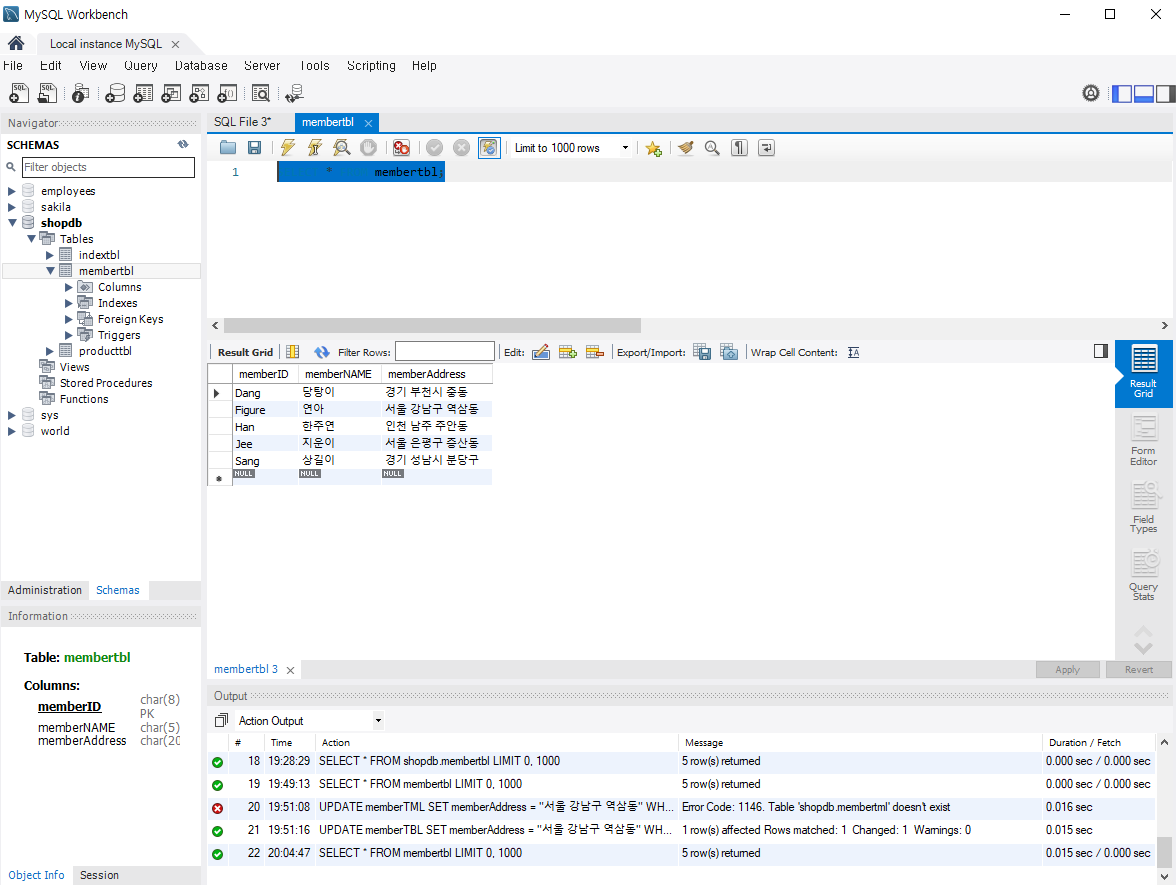Screen dimensions: 1176x885
Task: Open script file in editor folder icon
Action: [x=228, y=148]
